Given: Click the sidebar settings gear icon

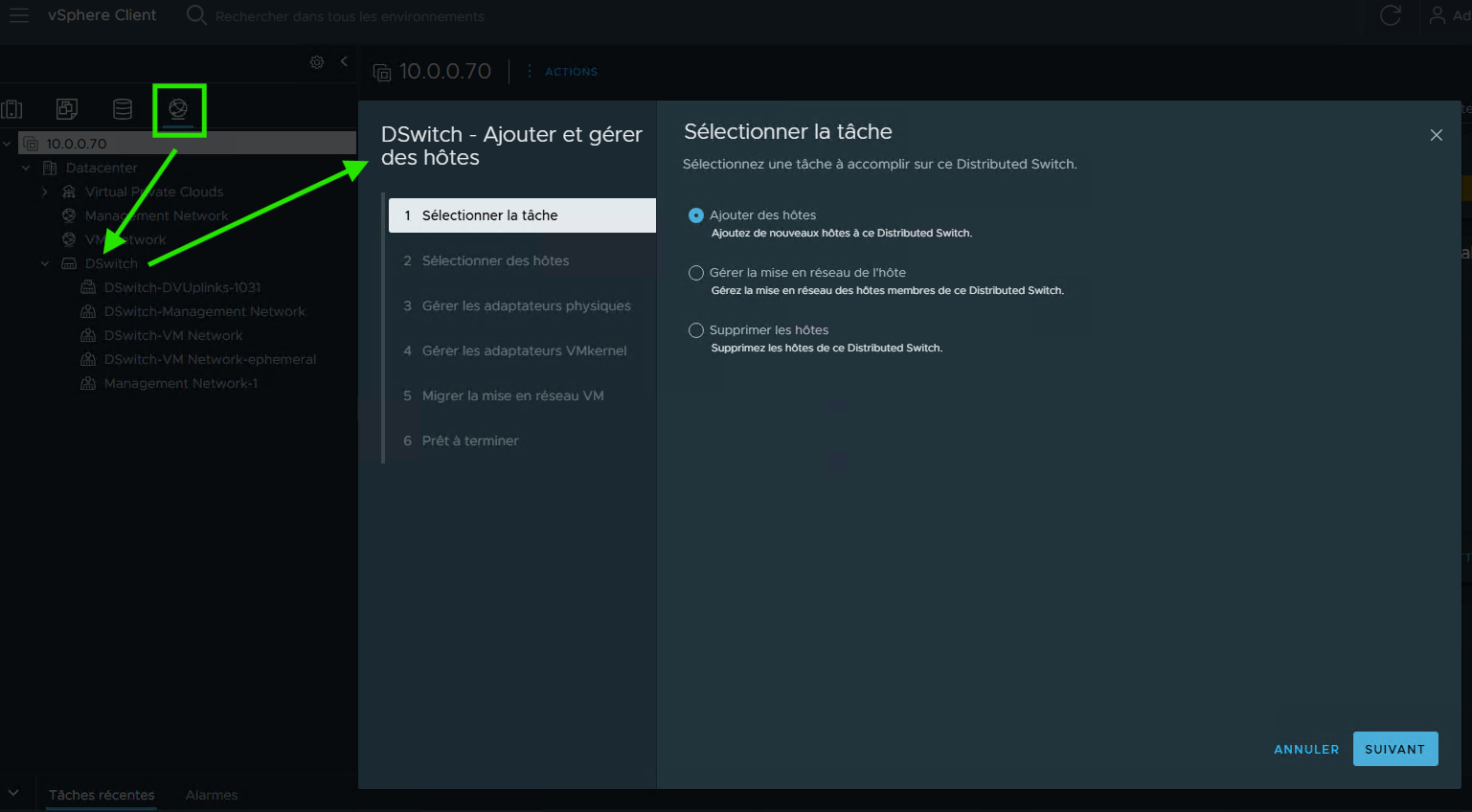Looking at the screenshot, I should coord(317,62).
